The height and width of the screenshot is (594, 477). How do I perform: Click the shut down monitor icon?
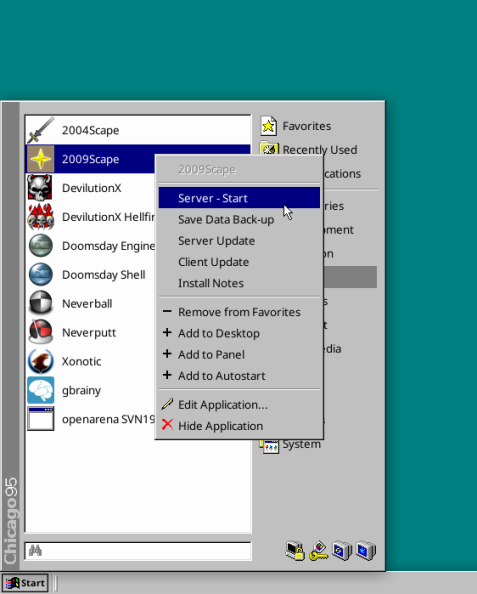[x=366, y=550]
